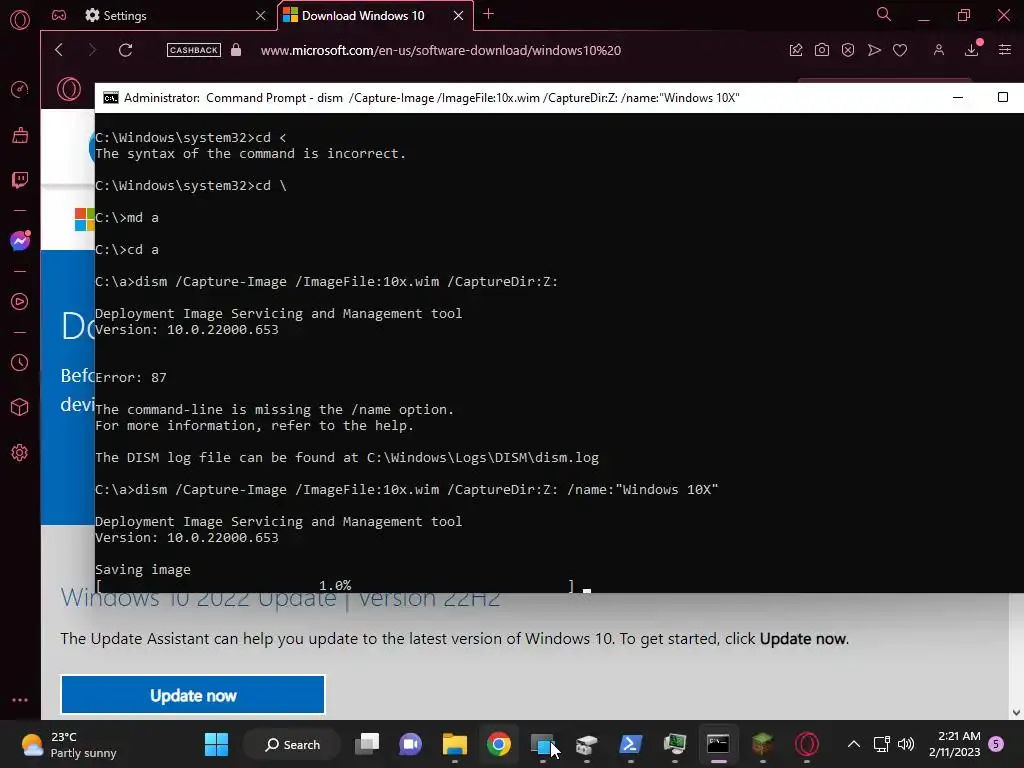Select Command Prompt in the taskbar
The width and height of the screenshot is (1024, 768).
click(x=718, y=744)
